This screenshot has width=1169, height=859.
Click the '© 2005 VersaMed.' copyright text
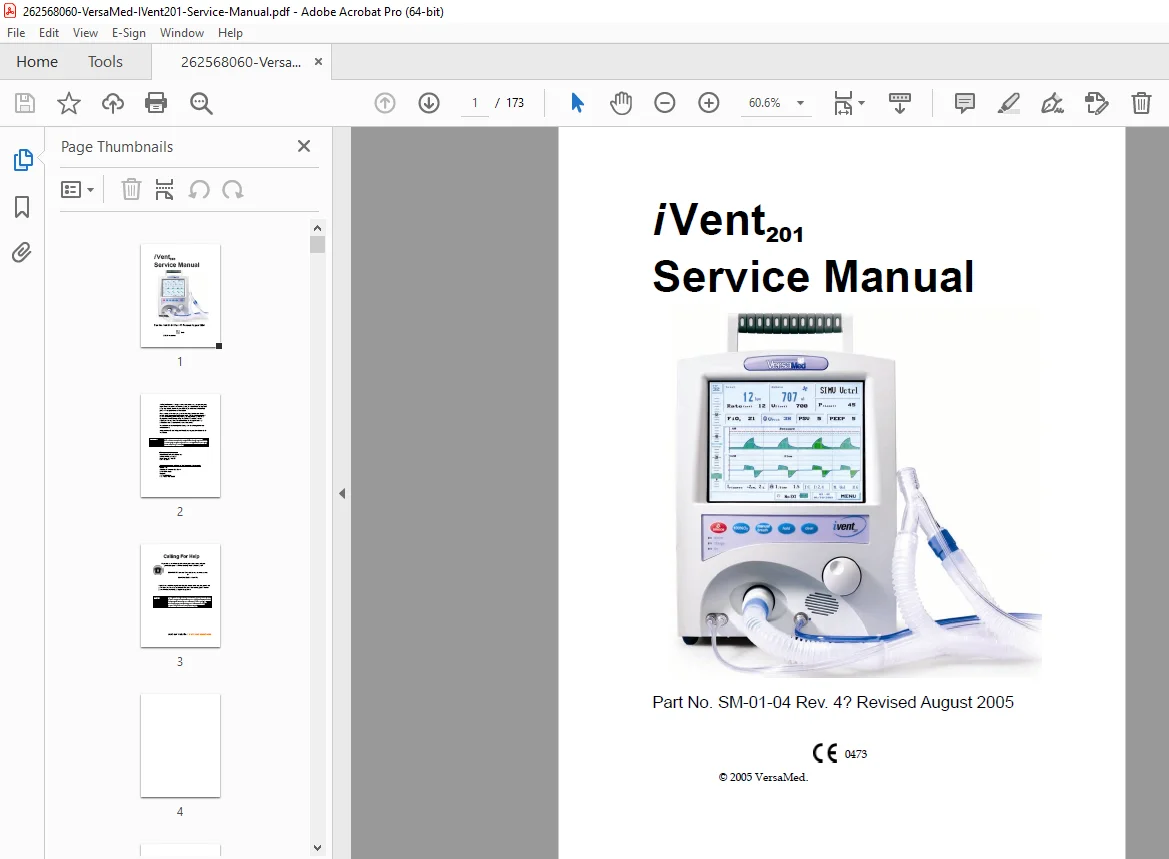[x=763, y=777]
